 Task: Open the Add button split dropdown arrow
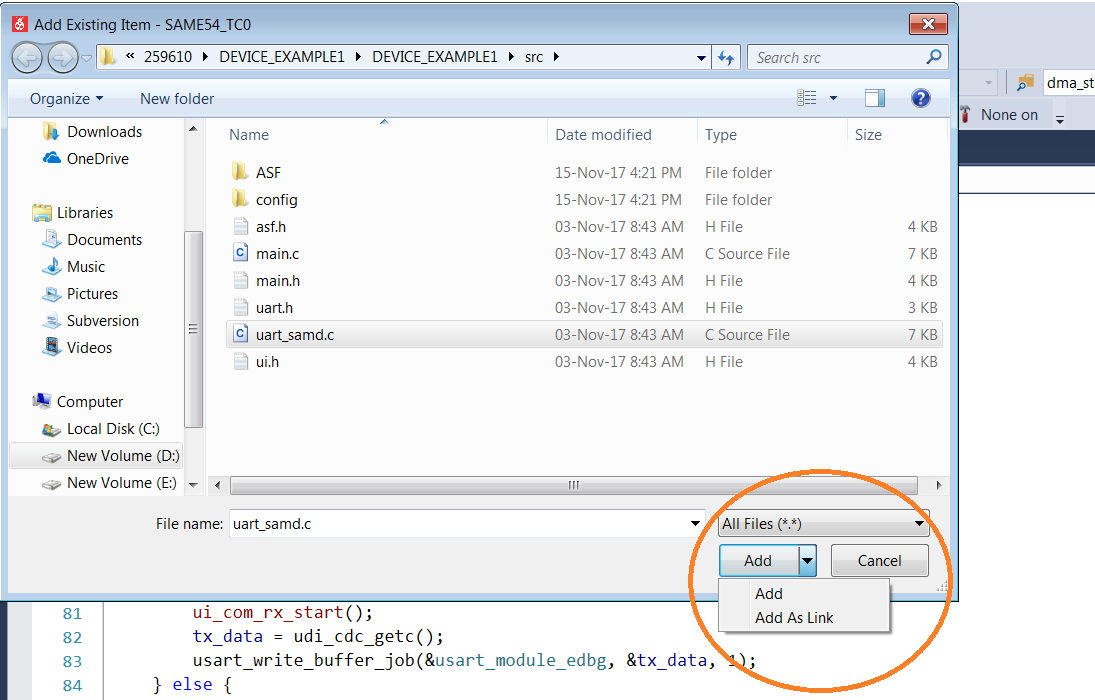(x=807, y=560)
